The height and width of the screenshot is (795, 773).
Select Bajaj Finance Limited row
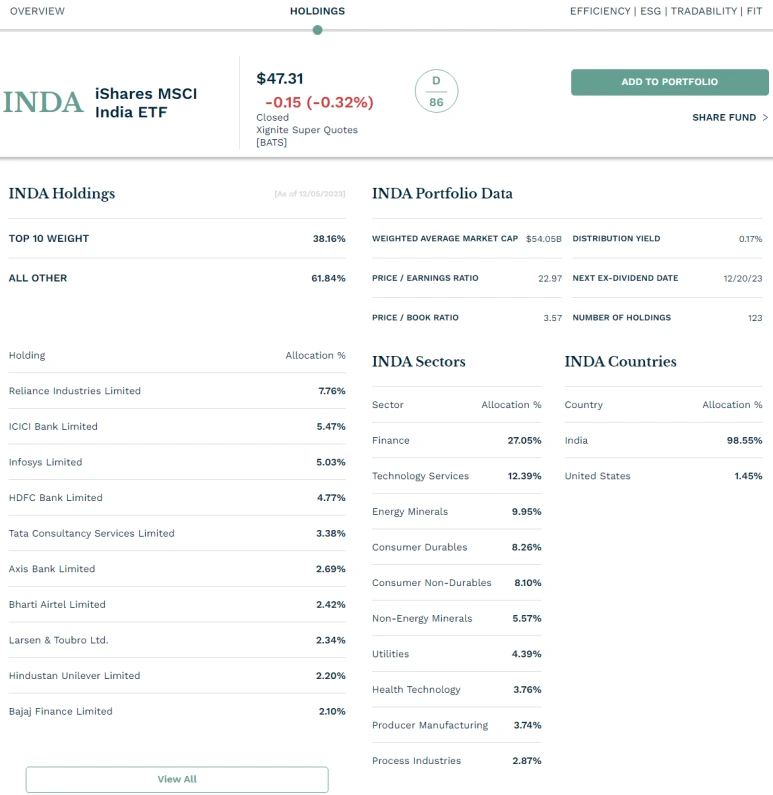coord(177,711)
